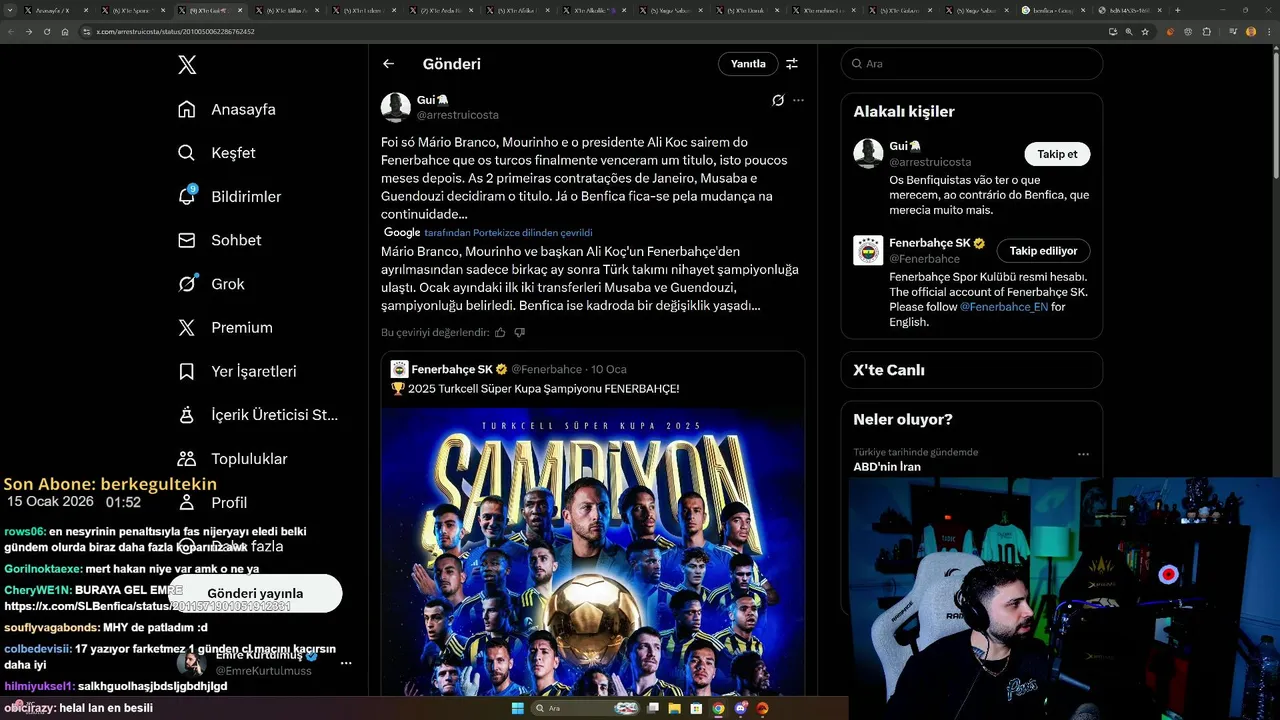Open Bildirimler notifications
Image resolution: width=1280 pixels, height=720 pixels.
point(229,197)
